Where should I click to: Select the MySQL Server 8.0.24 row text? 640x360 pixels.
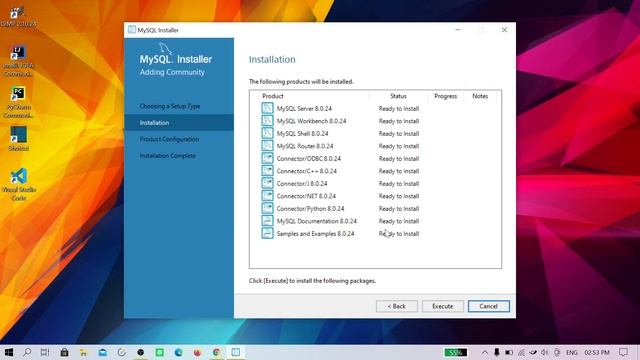pos(304,109)
